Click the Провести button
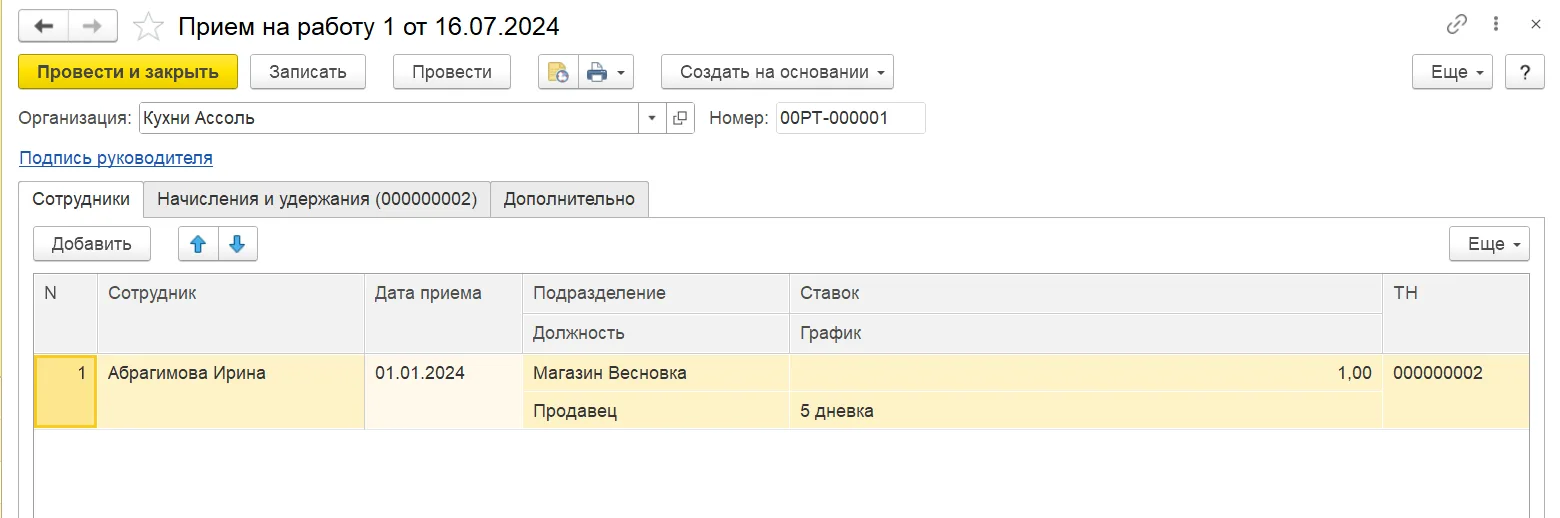This screenshot has height=518, width=1560. tap(452, 72)
